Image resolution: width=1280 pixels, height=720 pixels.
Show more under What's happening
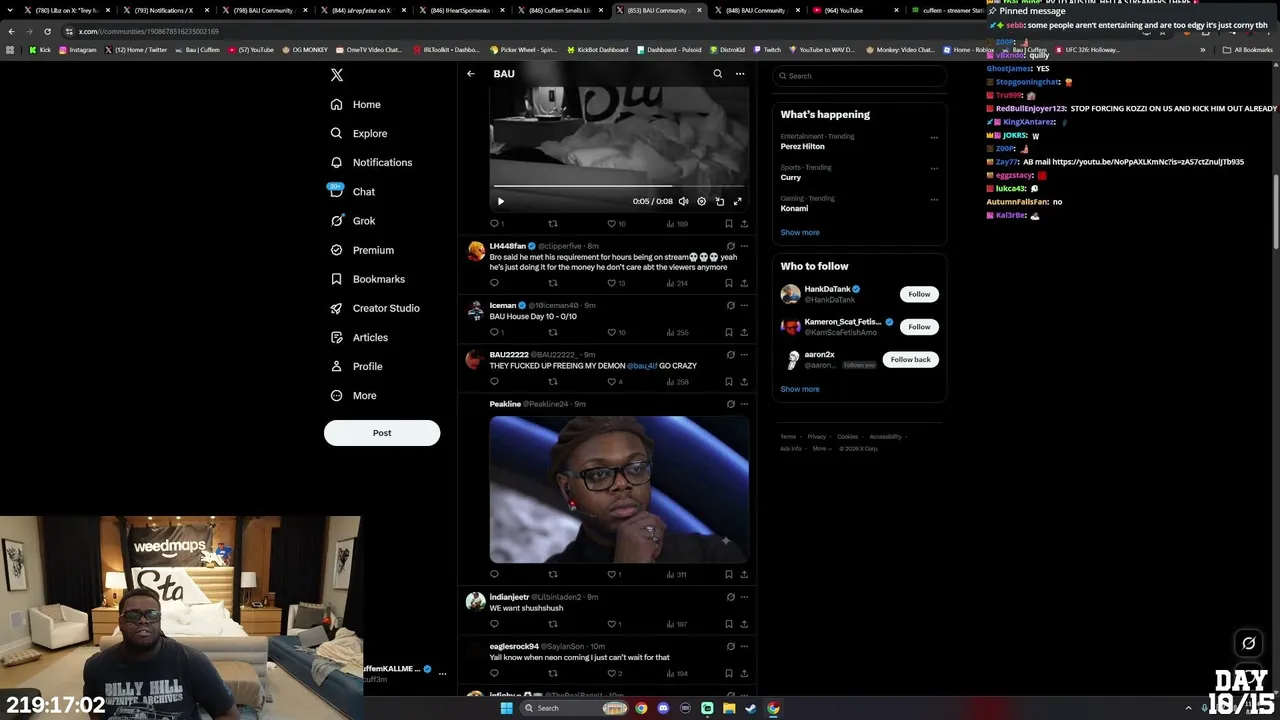(x=800, y=232)
